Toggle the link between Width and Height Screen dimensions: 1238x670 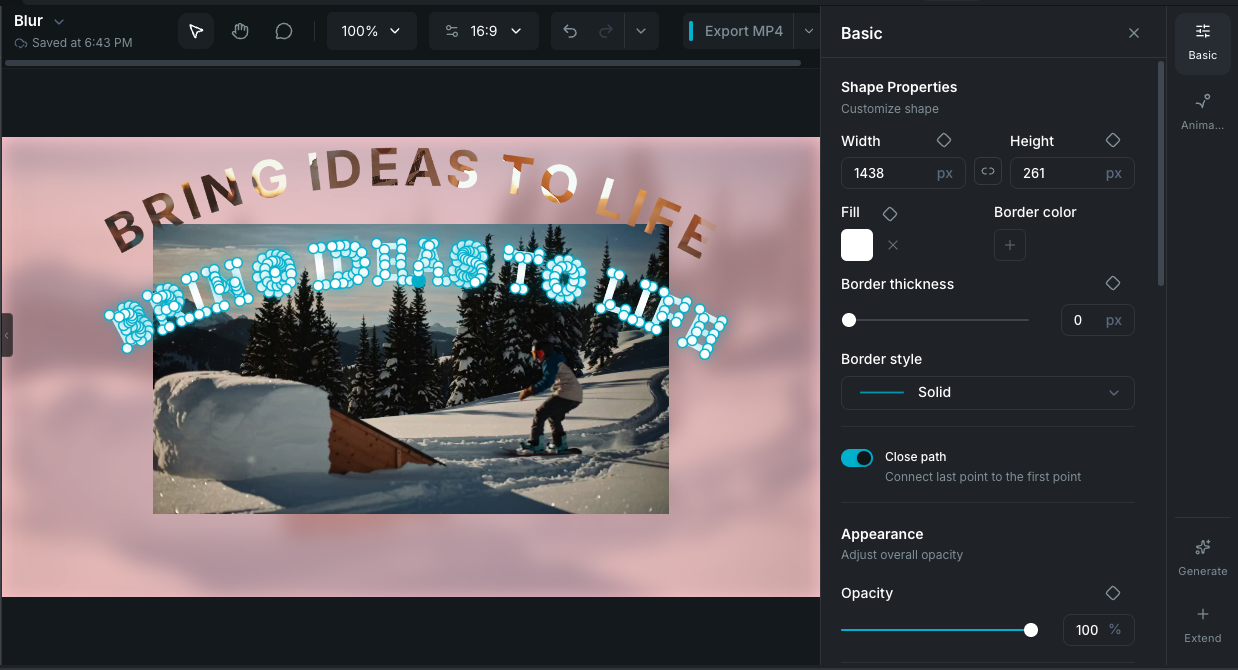[987, 171]
